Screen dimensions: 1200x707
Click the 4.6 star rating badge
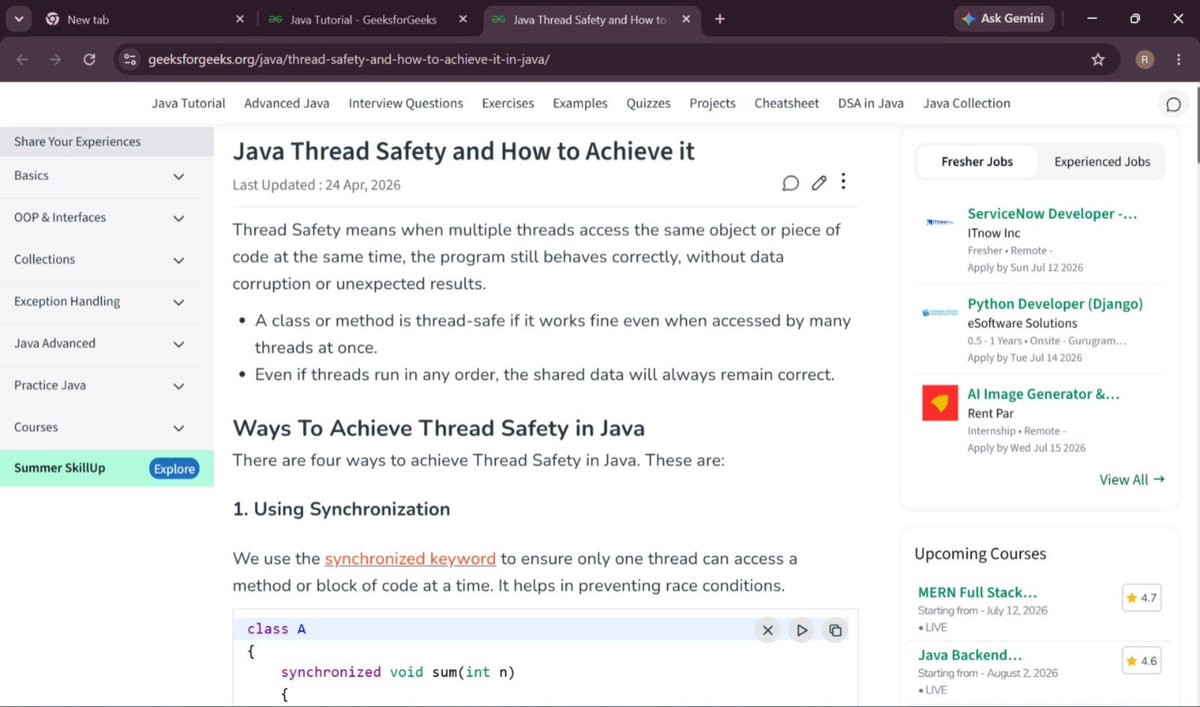tap(1141, 661)
